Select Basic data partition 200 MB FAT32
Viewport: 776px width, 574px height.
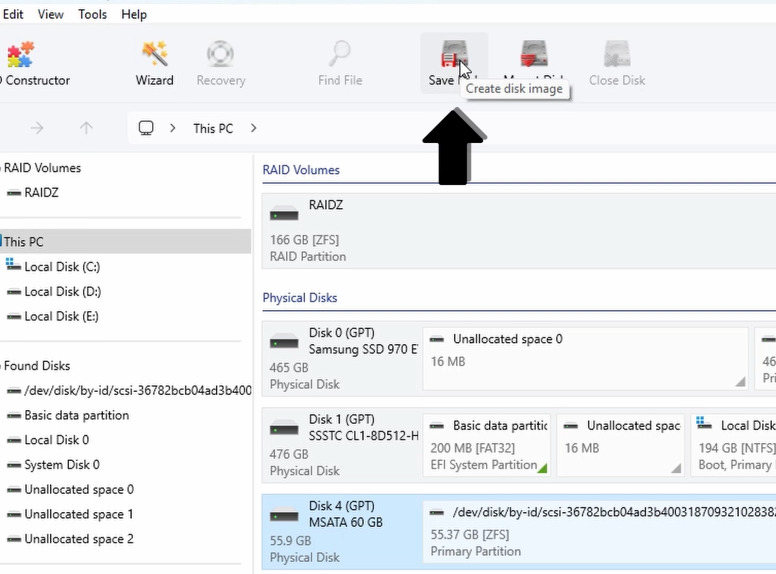tap(487, 445)
